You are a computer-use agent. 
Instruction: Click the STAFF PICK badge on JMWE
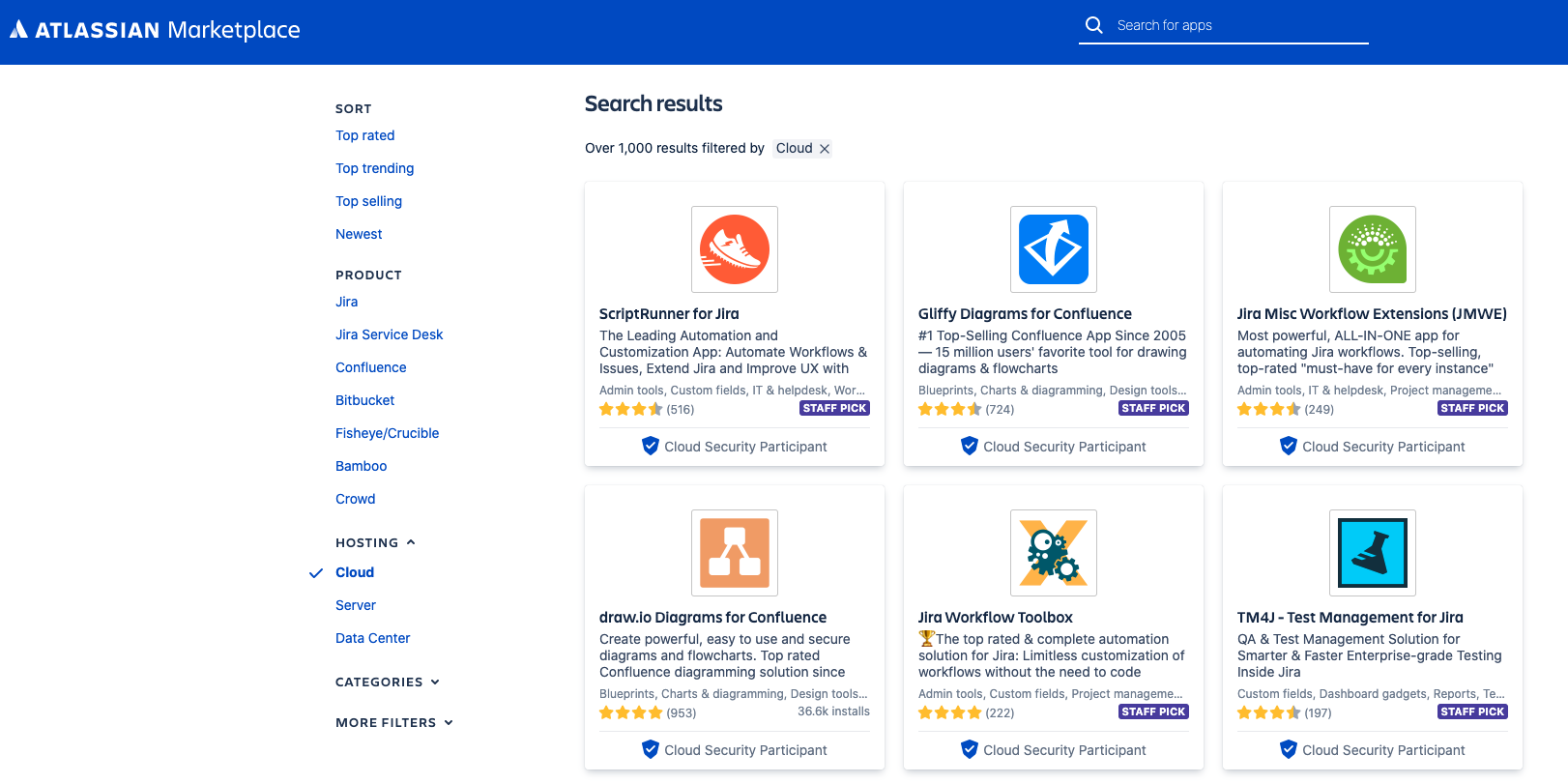(x=1472, y=408)
